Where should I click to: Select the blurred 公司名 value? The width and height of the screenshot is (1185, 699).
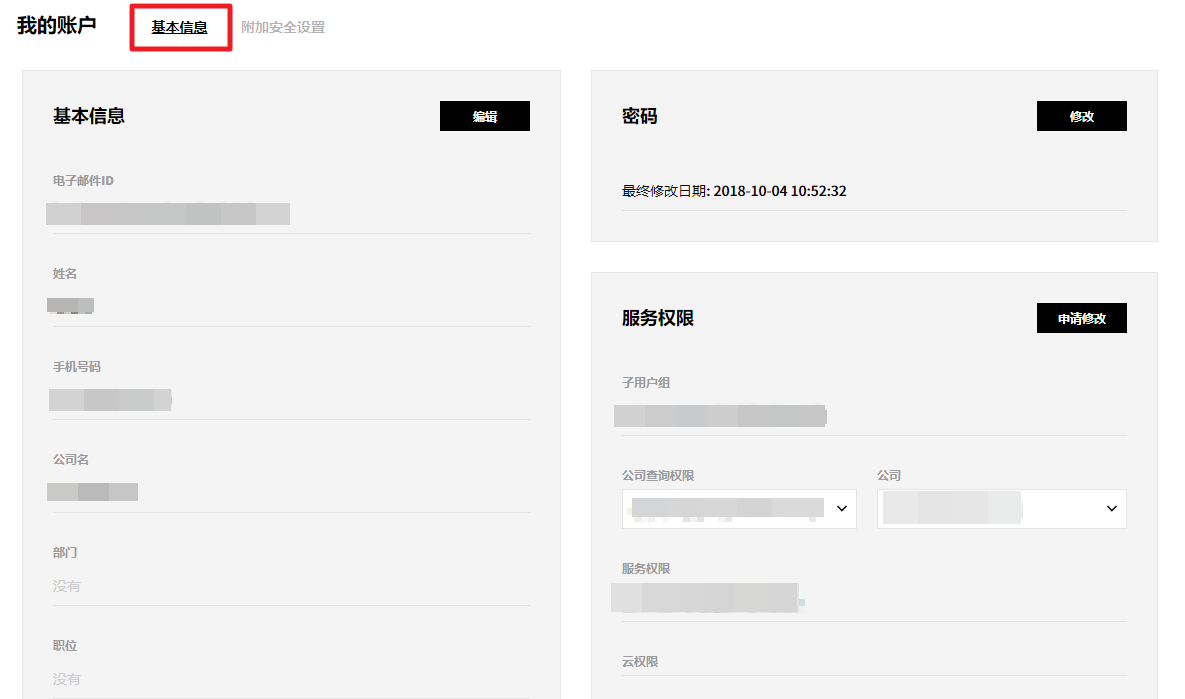(x=93, y=492)
